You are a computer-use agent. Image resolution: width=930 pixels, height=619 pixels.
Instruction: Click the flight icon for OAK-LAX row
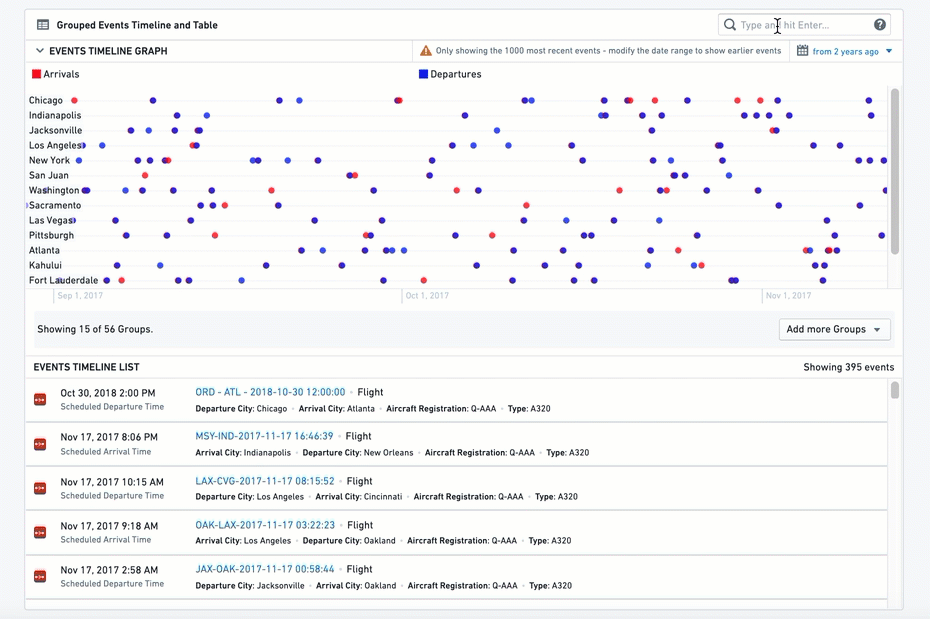(40, 532)
